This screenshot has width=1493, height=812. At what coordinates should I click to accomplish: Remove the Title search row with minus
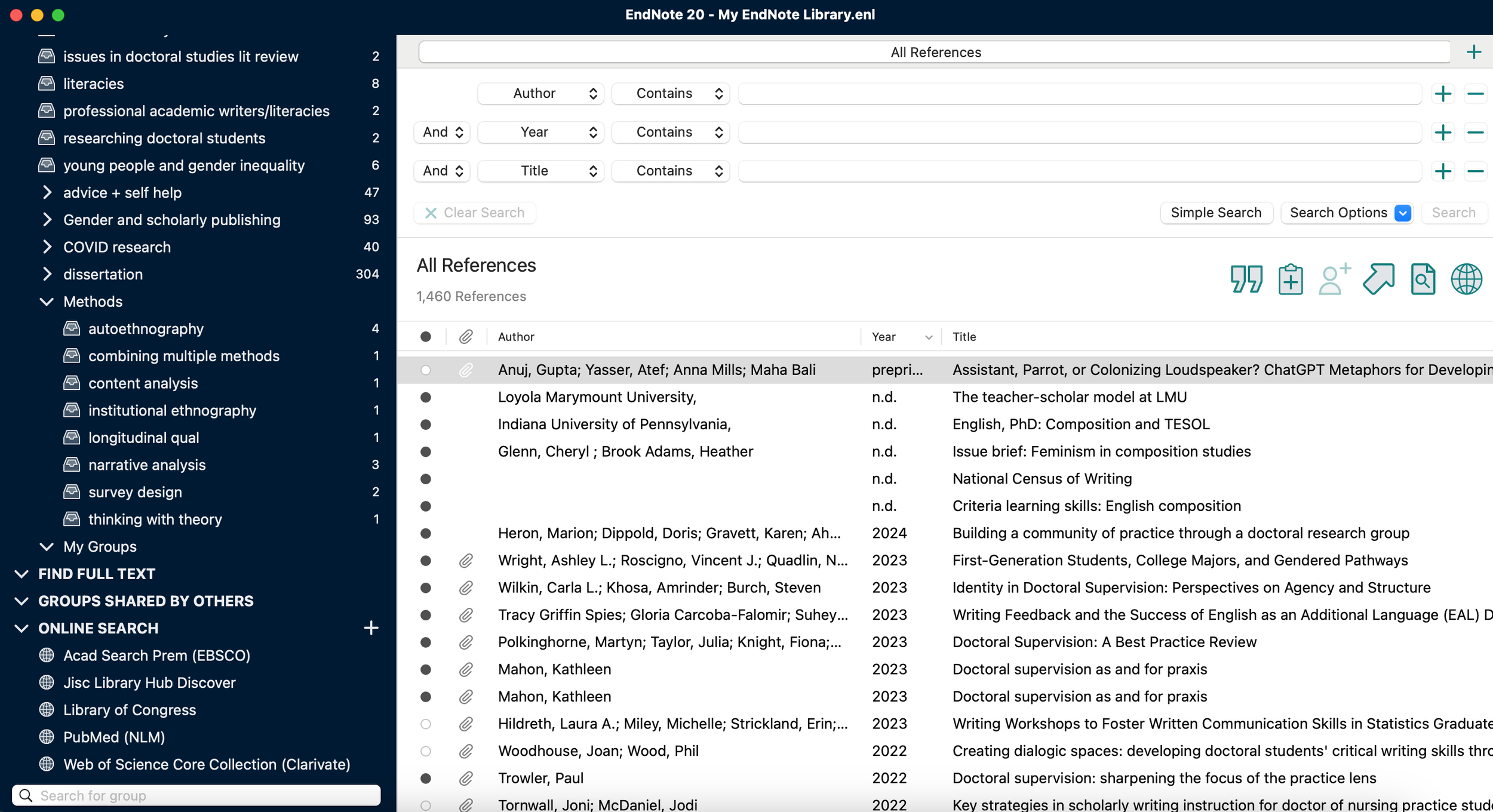point(1475,171)
